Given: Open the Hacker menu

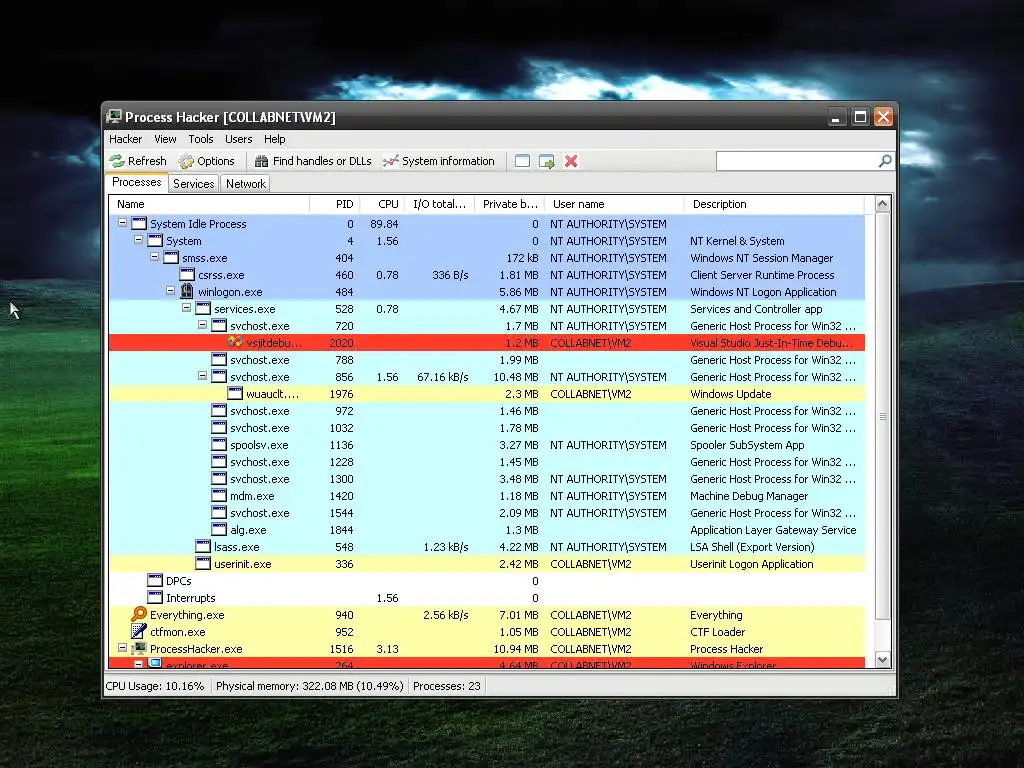Looking at the screenshot, I should 125,139.
